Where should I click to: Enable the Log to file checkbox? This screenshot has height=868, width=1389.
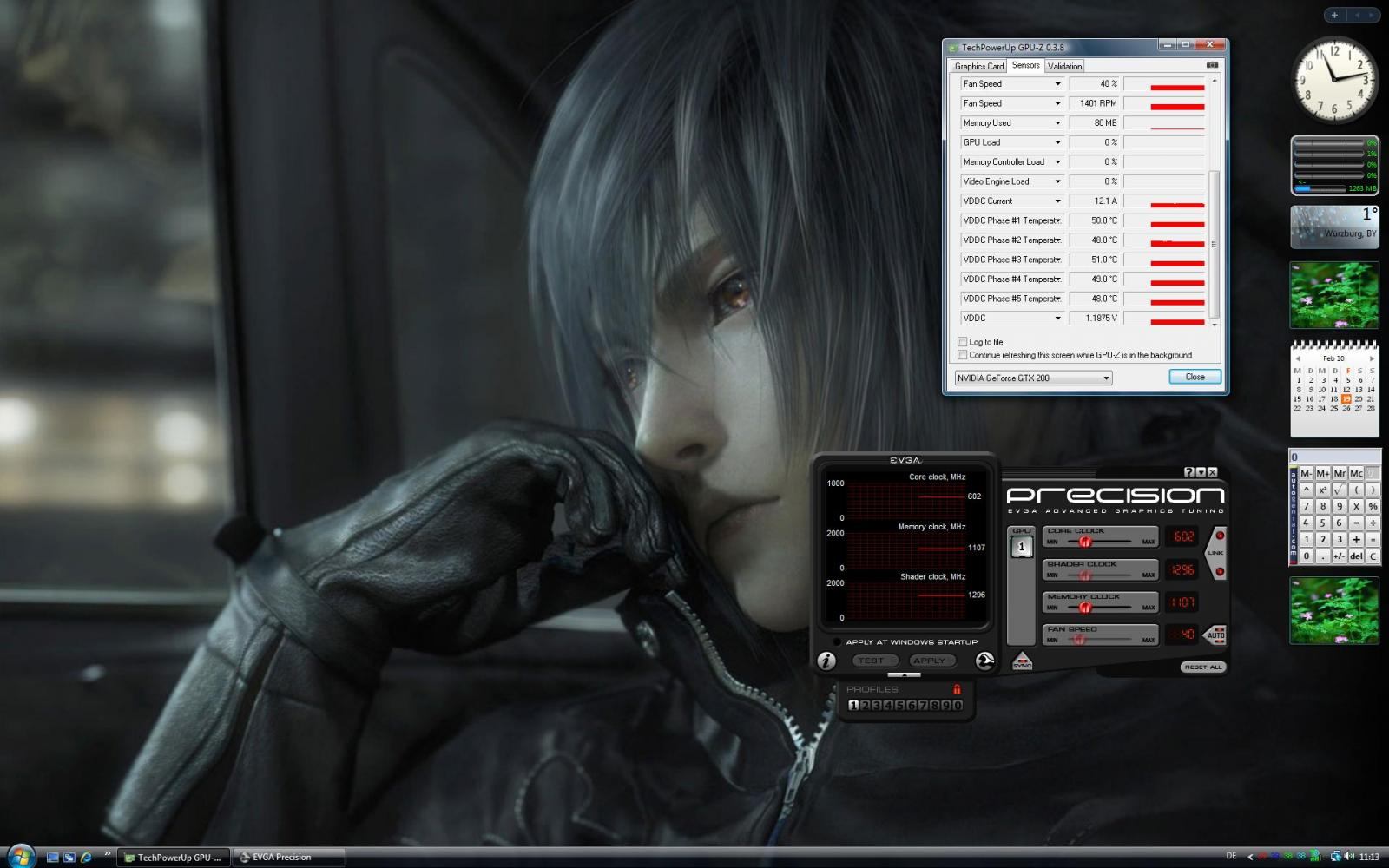click(x=962, y=342)
